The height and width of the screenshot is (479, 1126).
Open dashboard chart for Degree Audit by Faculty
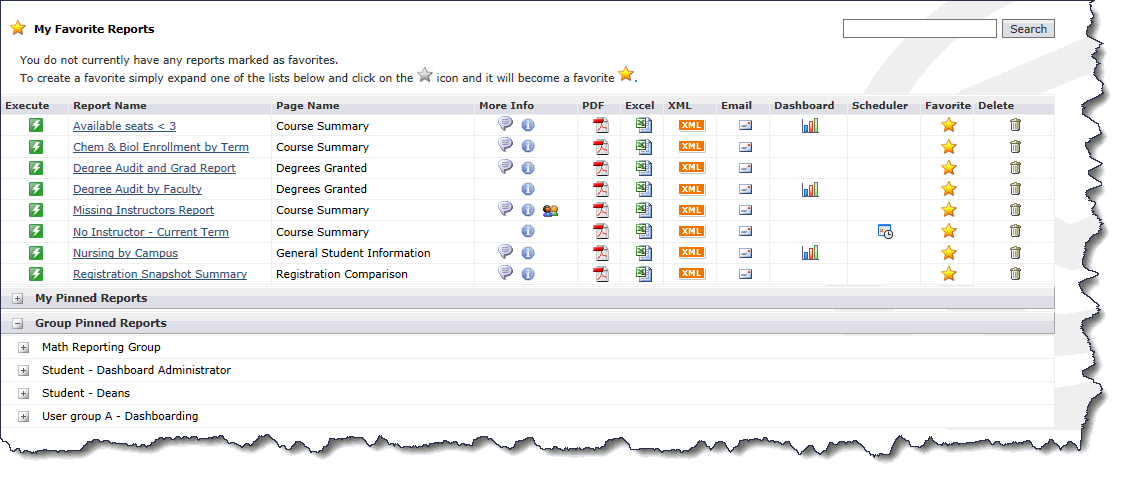click(810, 189)
